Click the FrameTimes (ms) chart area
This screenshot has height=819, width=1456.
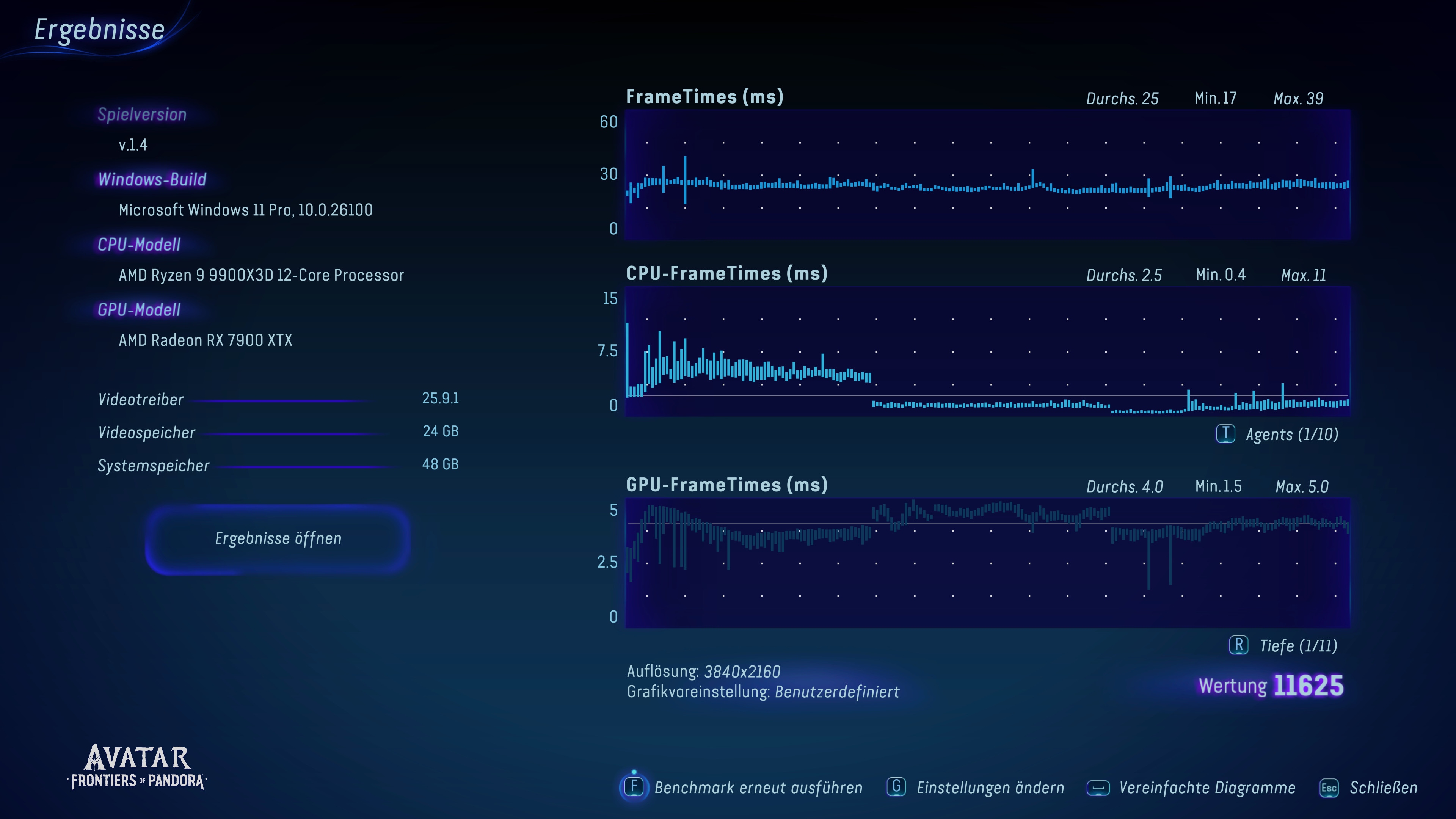coord(987,174)
